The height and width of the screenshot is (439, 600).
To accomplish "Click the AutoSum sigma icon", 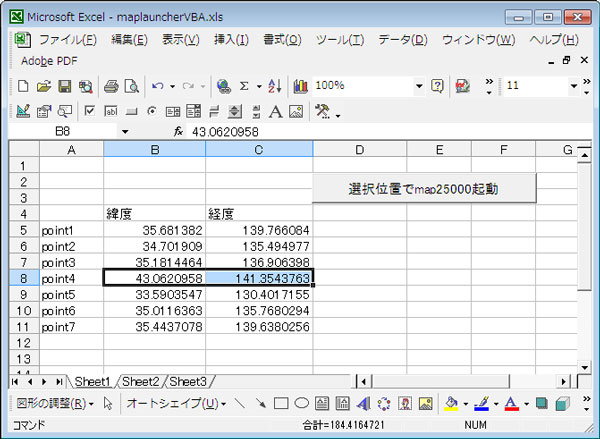I will point(244,86).
